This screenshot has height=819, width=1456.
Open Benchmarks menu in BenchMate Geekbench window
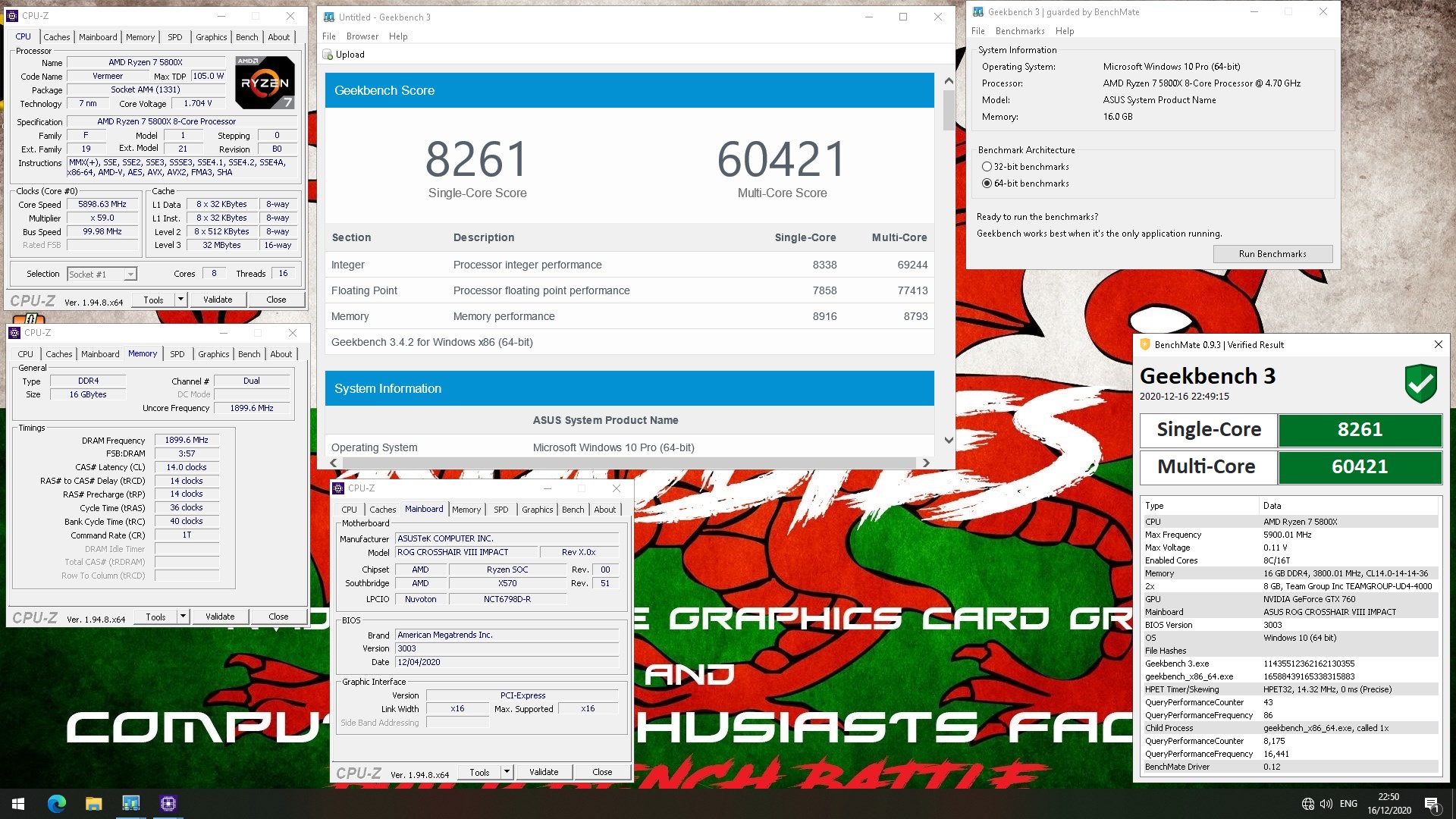point(1020,31)
